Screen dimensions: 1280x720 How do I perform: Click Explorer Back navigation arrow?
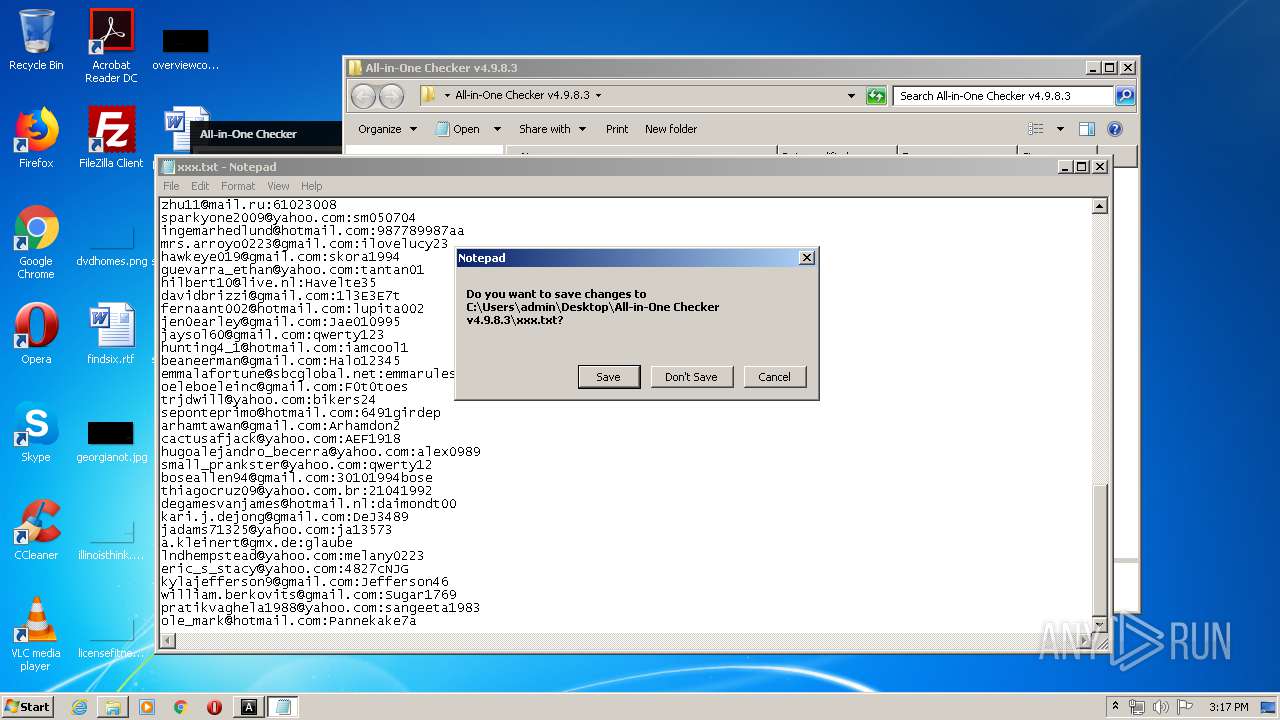363,96
